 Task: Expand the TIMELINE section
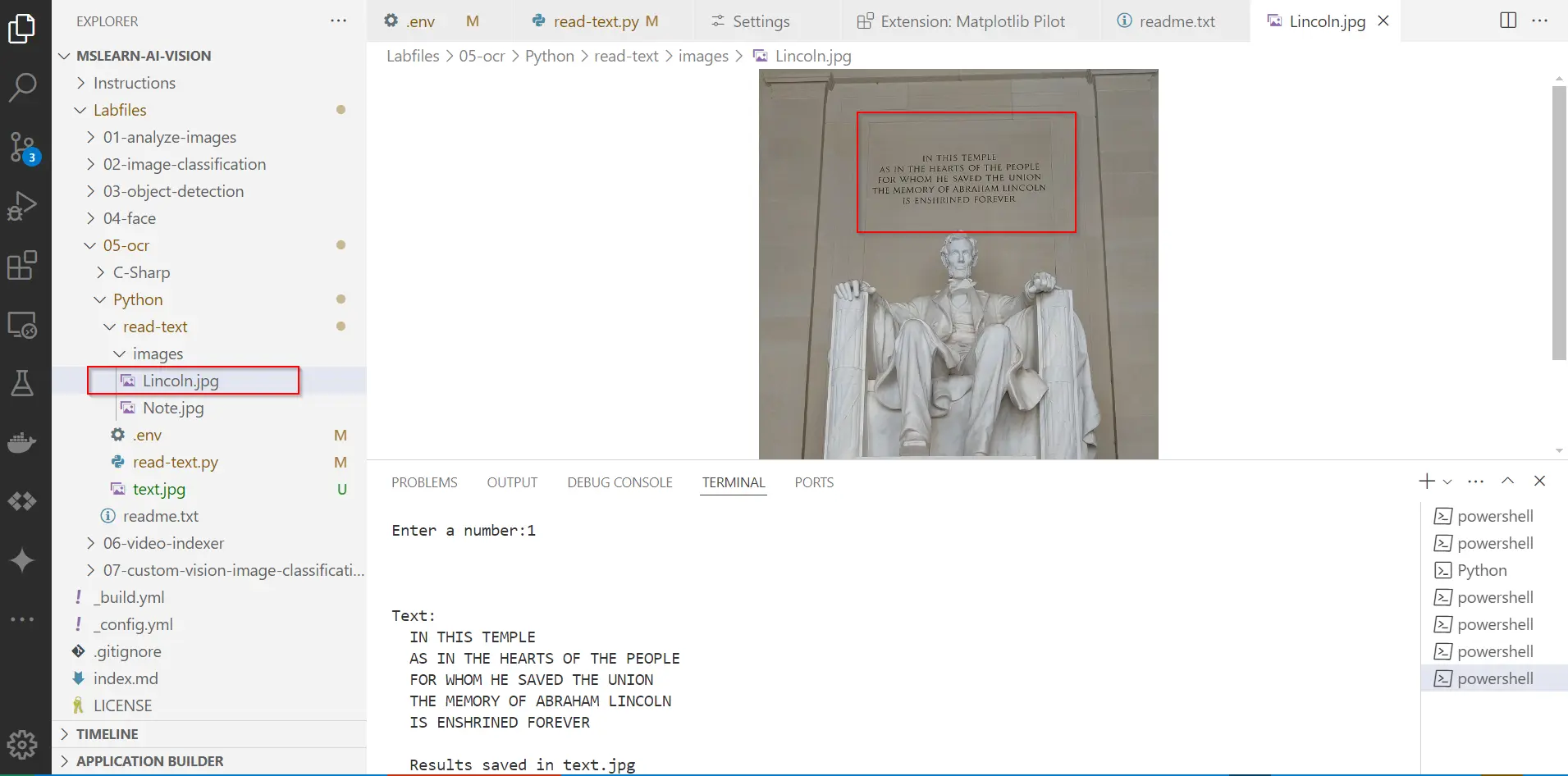click(107, 734)
